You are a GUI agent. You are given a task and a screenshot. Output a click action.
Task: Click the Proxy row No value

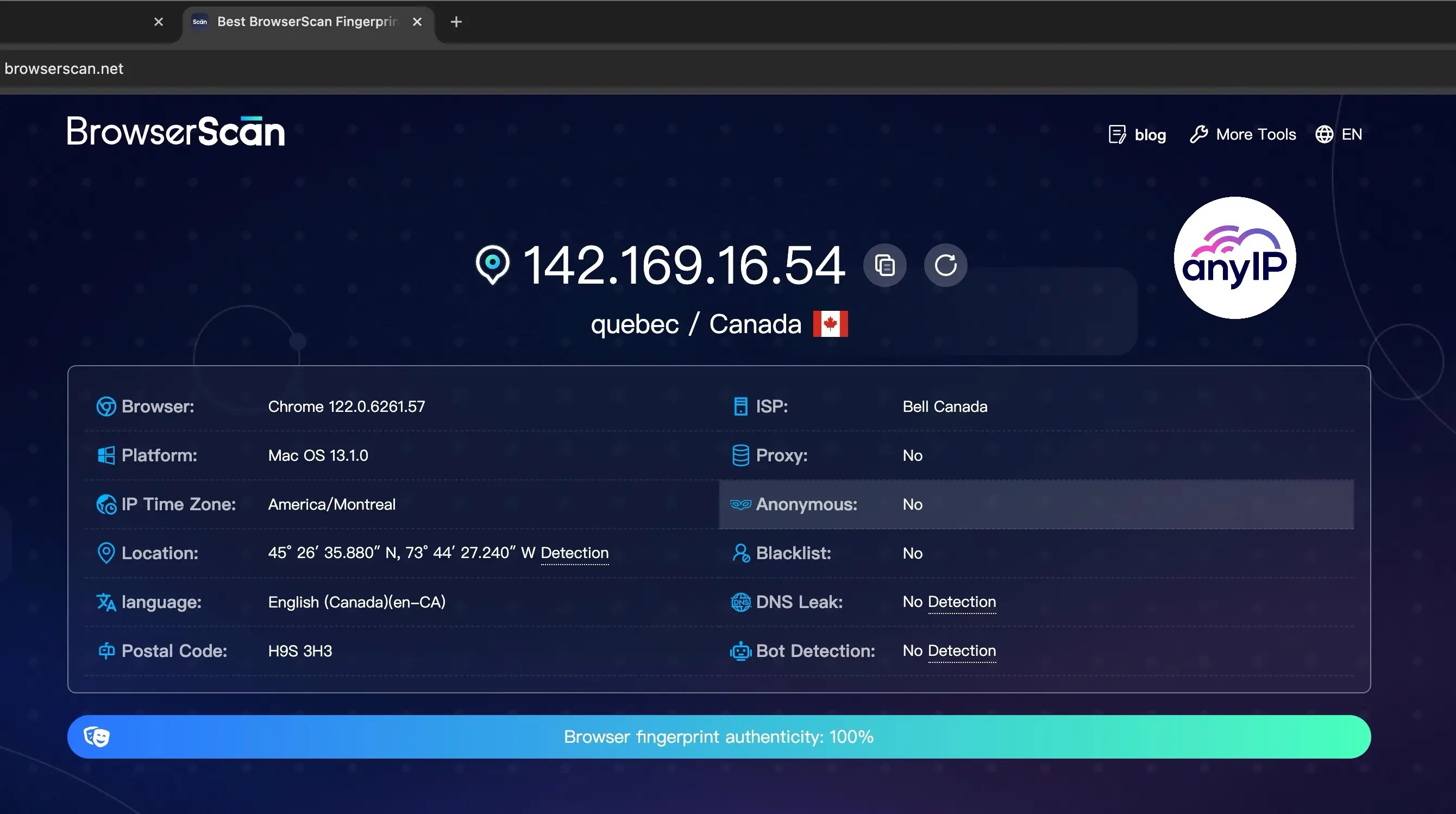(x=913, y=455)
